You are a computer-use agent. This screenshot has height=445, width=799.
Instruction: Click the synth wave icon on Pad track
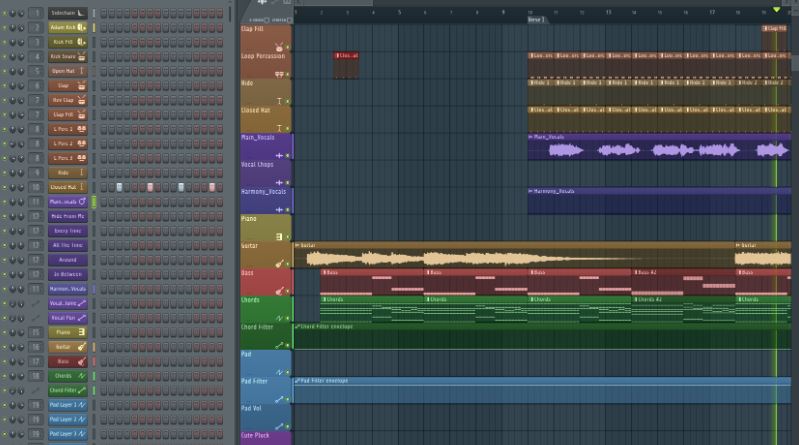click(279, 372)
